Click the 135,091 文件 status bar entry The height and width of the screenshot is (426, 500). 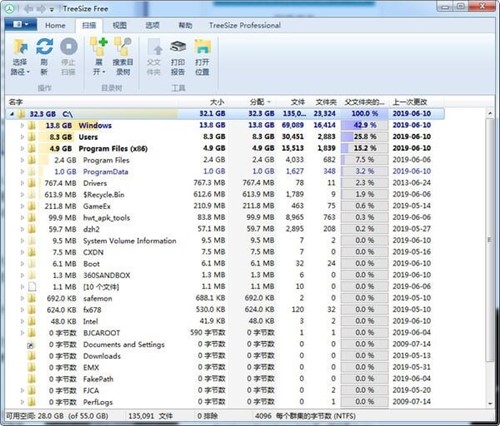[x=151, y=416]
